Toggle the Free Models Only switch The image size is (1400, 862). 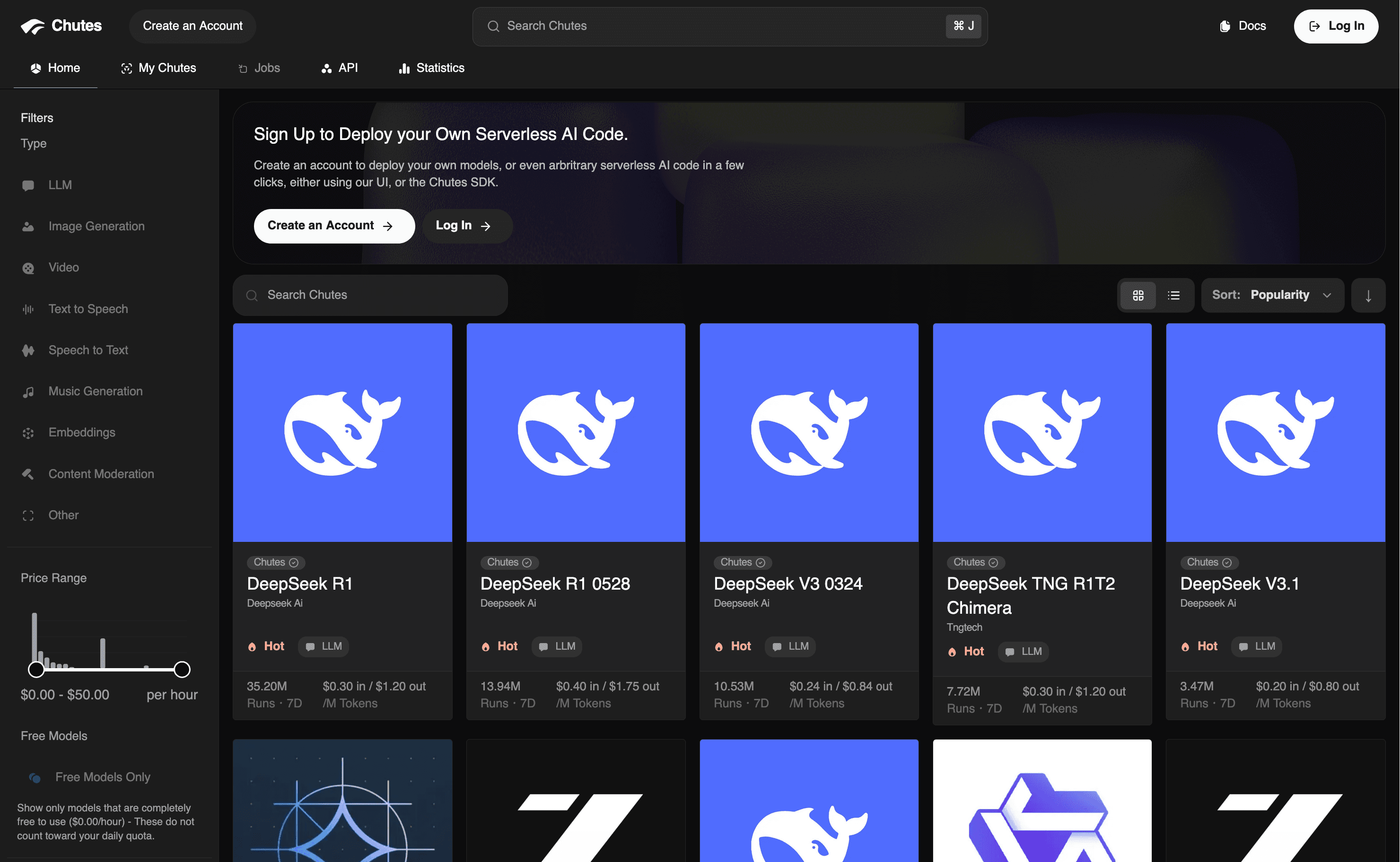point(35,778)
